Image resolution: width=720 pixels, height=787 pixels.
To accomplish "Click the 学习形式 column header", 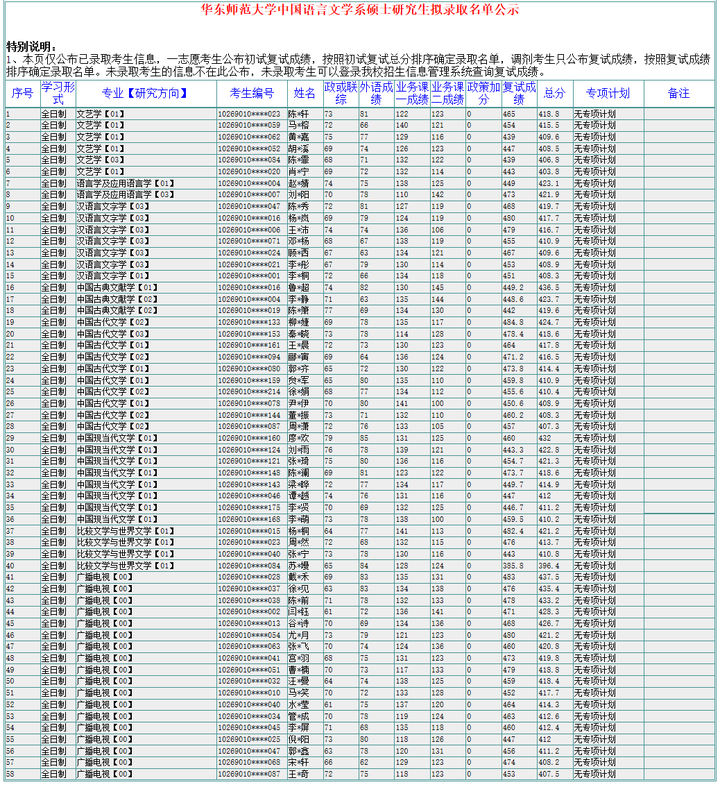I will (x=58, y=93).
